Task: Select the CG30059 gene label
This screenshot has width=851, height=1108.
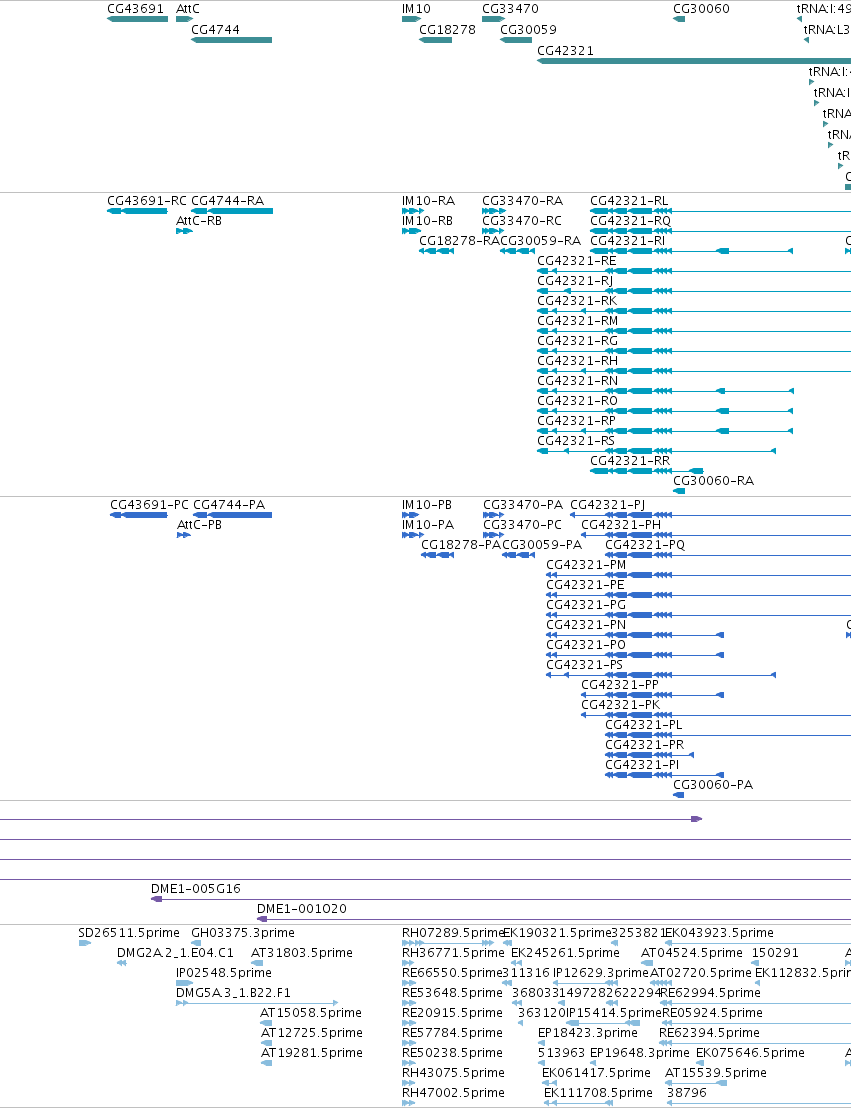Action: (528, 30)
